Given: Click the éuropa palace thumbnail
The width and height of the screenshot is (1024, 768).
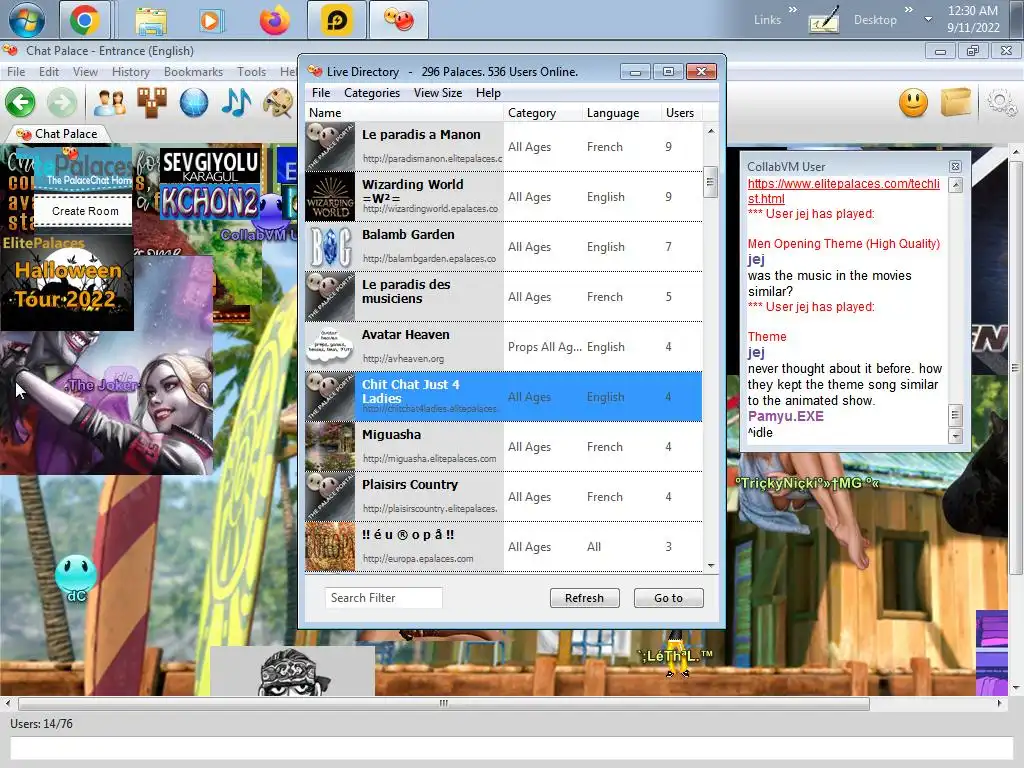Looking at the screenshot, I should 330,547.
